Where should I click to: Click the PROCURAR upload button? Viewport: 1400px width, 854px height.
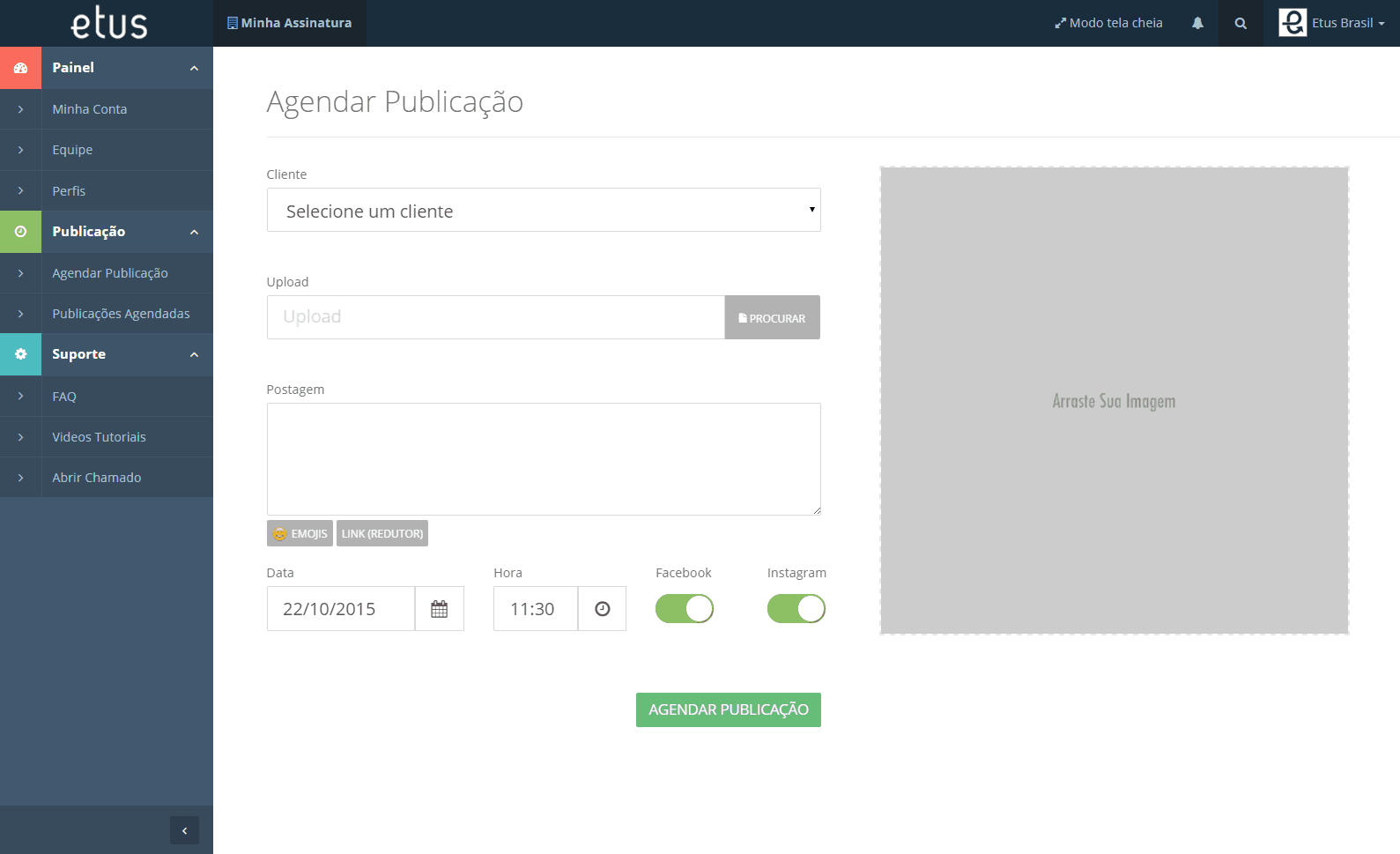[x=773, y=317]
